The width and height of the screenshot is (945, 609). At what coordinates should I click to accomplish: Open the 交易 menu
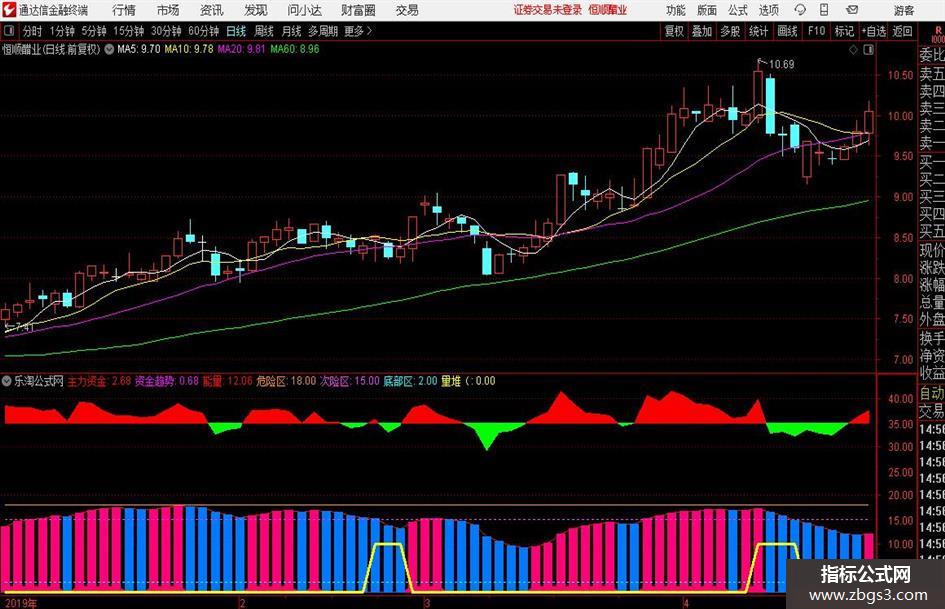(x=407, y=10)
